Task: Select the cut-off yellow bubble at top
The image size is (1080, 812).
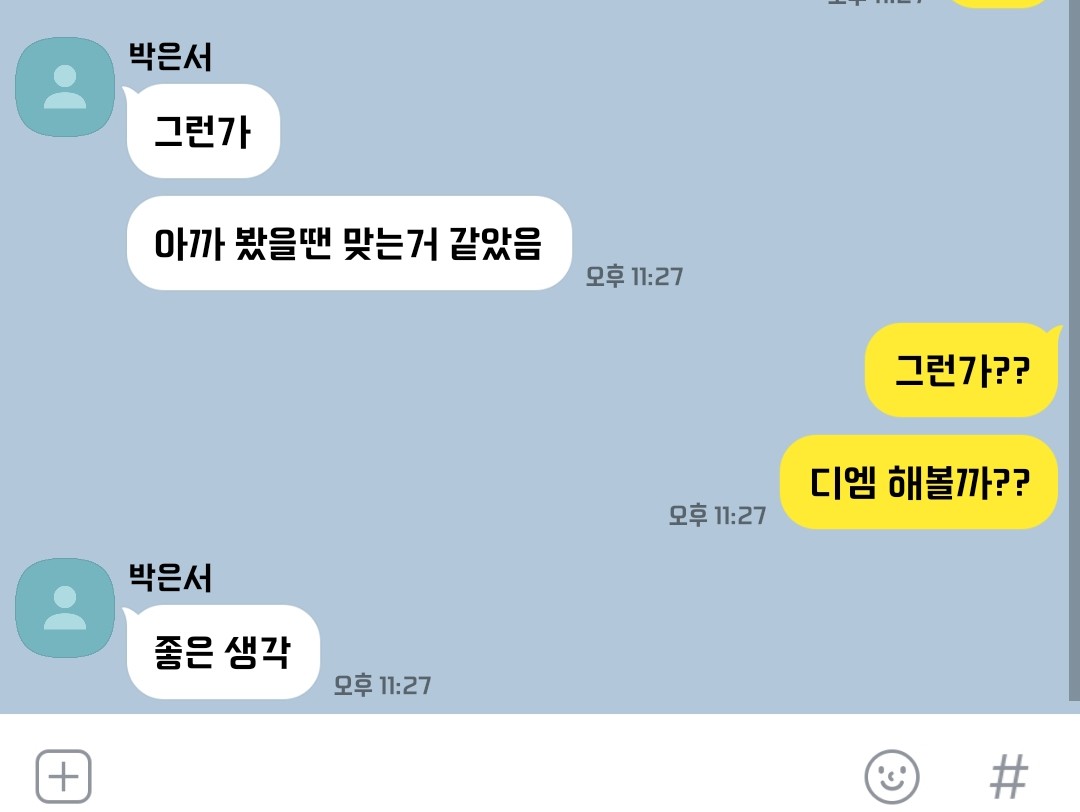Action: point(999,3)
